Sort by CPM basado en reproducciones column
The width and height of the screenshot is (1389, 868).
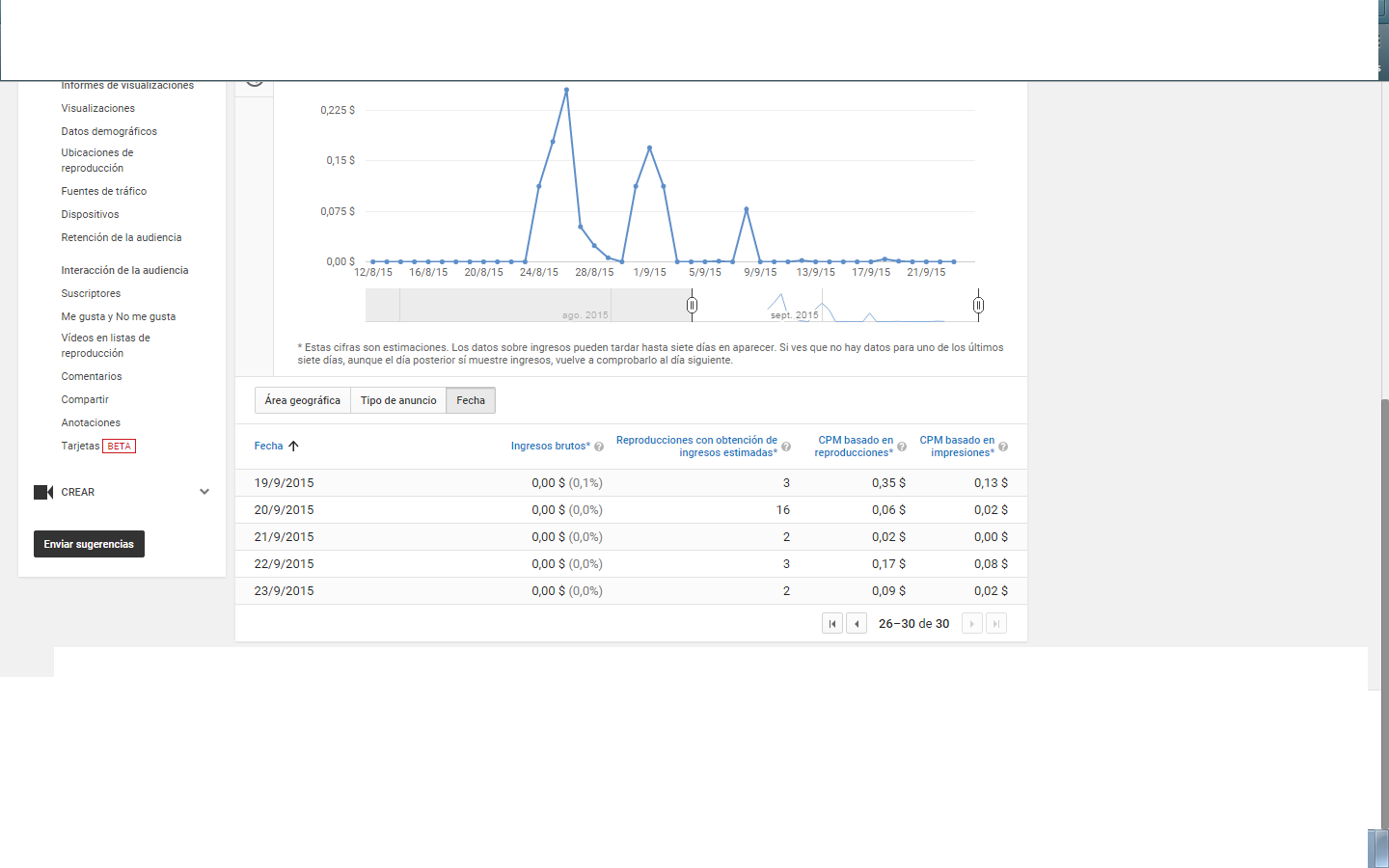pos(855,447)
